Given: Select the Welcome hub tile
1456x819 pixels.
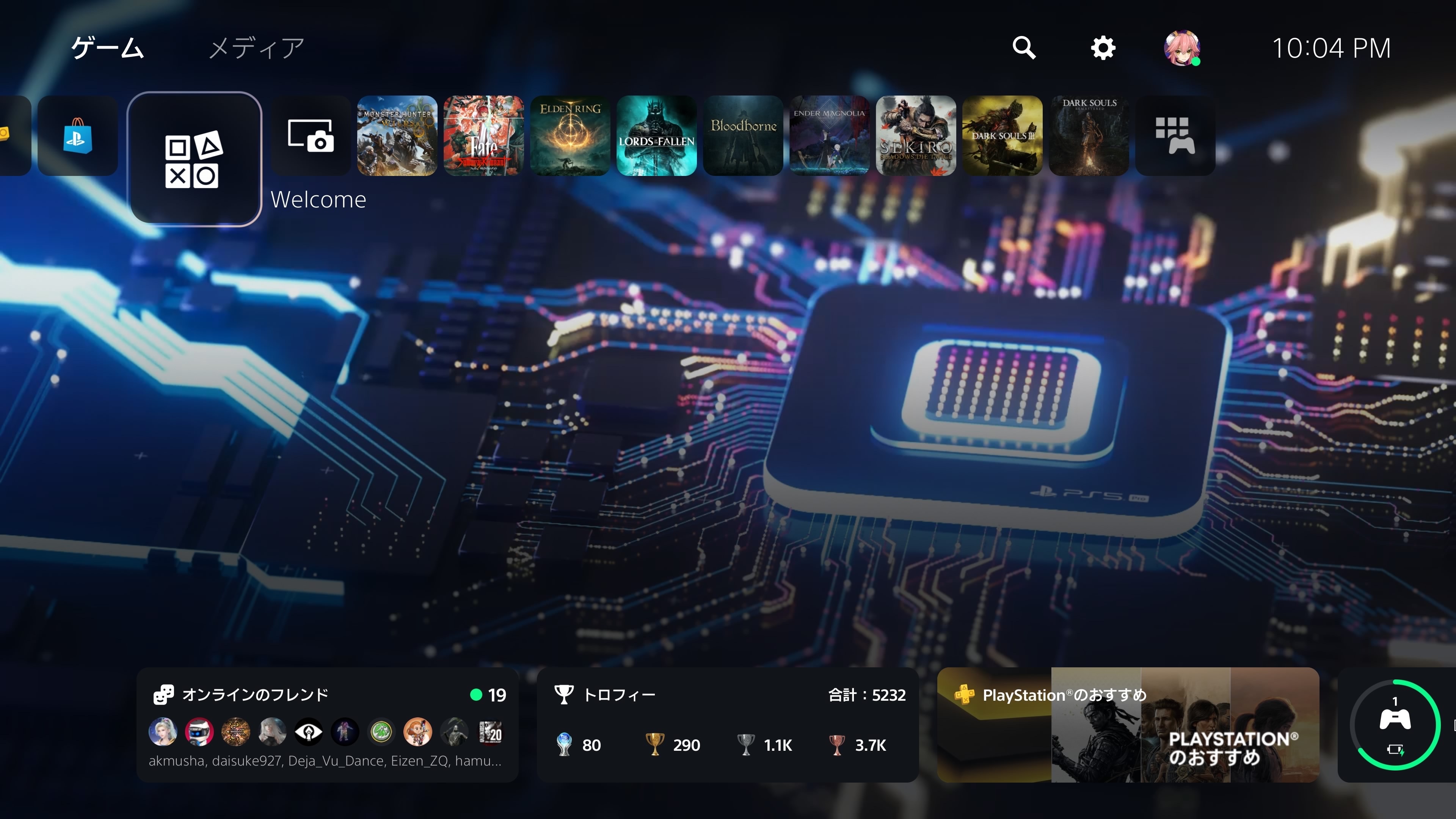Looking at the screenshot, I should (195, 159).
